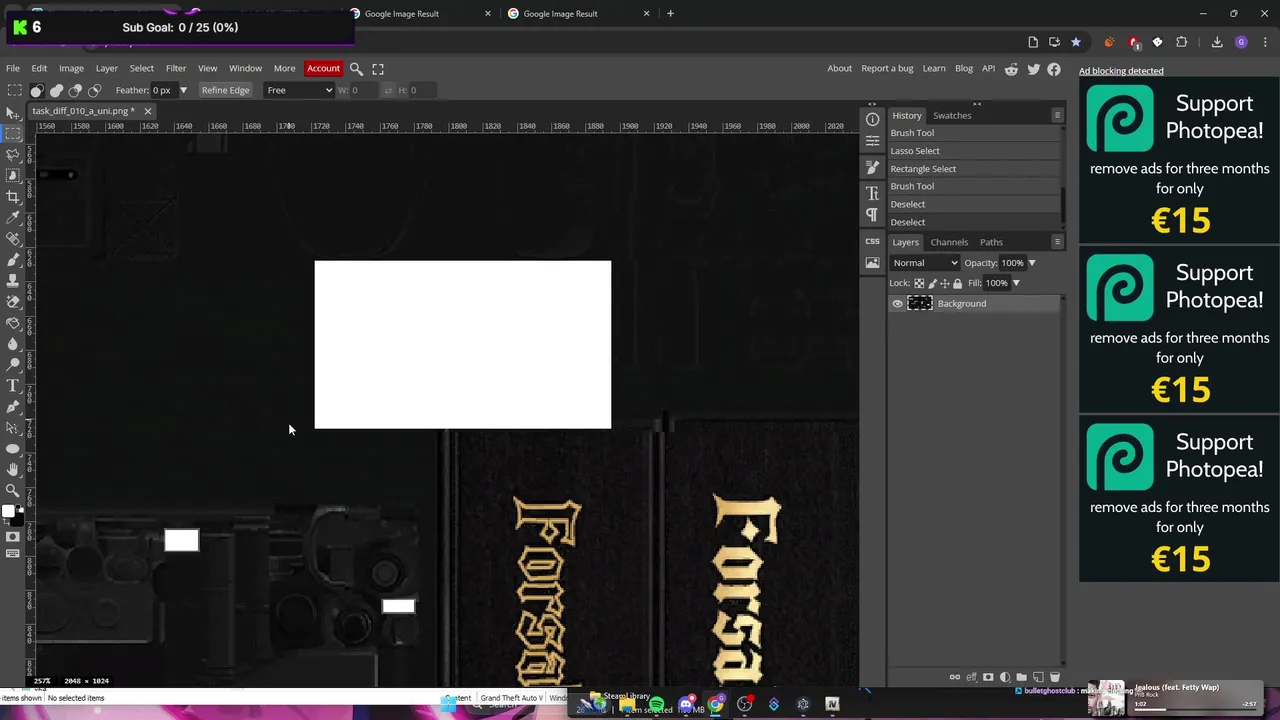Toggle Background layer visibility eye

(x=897, y=304)
